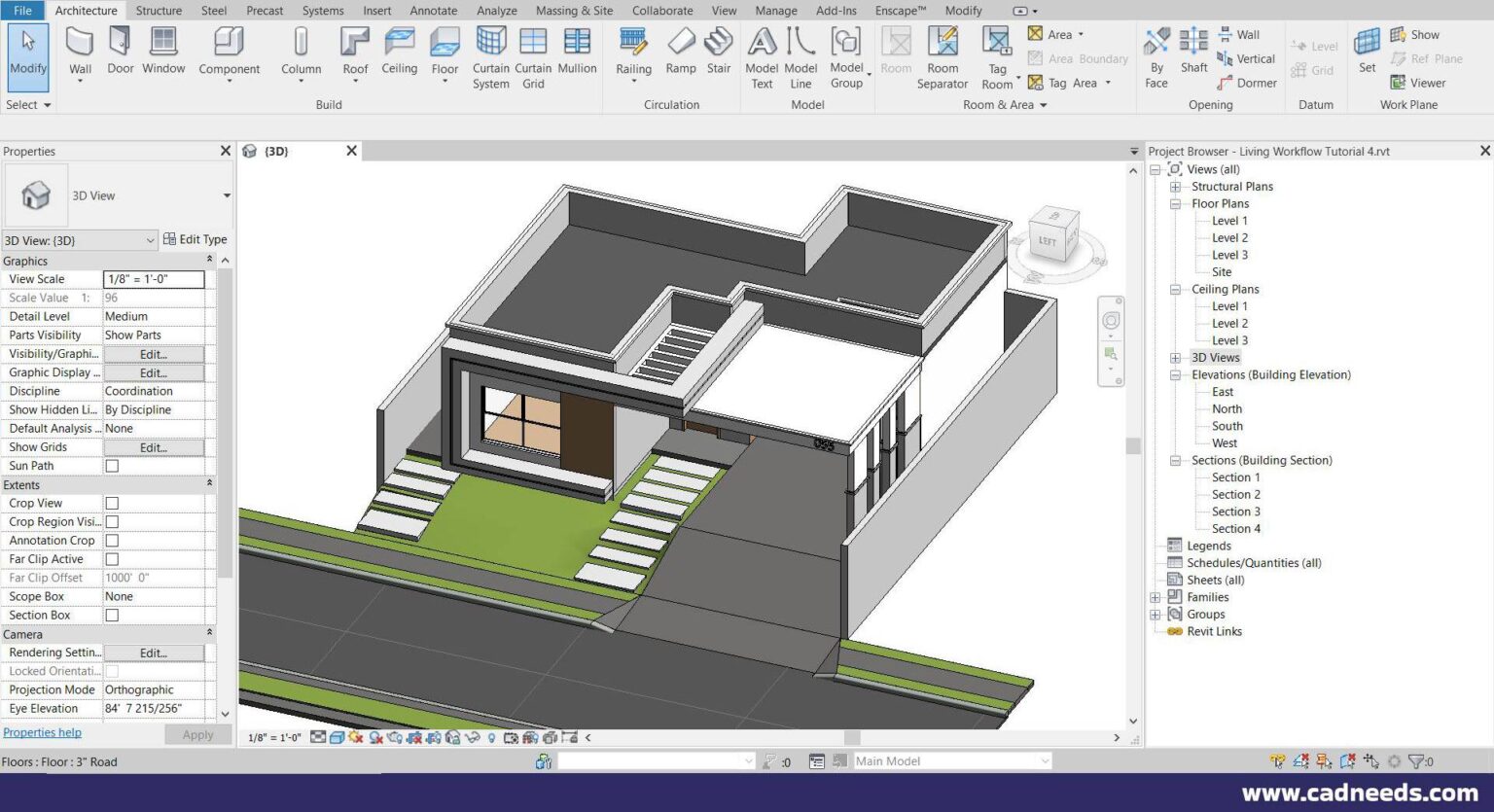
Task: Choose the Curtain System tool
Action: pos(491,57)
